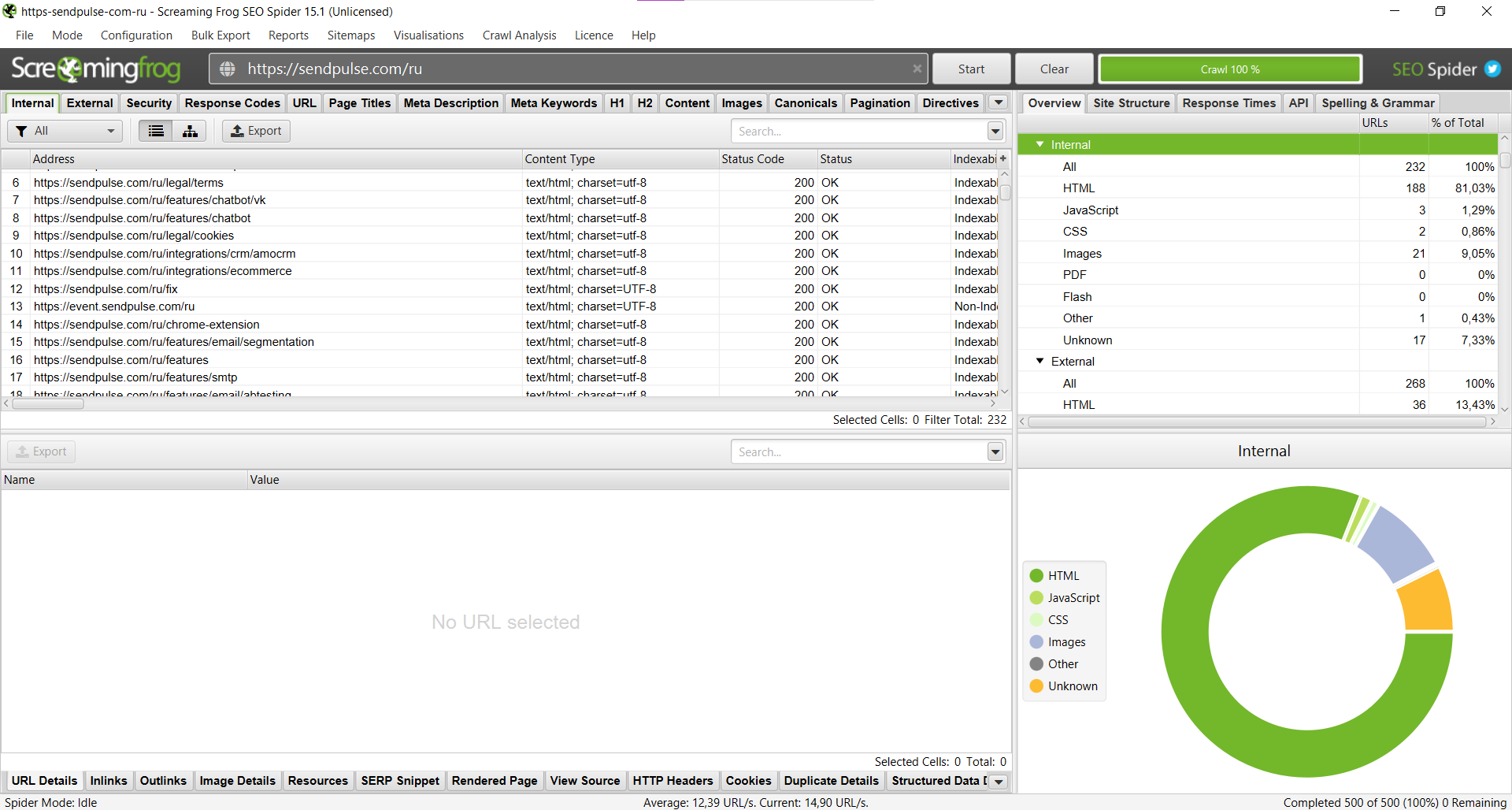The height and width of the screenshot is (810, 1512).
Task: Open the HTTP Headers bottom tab
Action: coord(673,781)
